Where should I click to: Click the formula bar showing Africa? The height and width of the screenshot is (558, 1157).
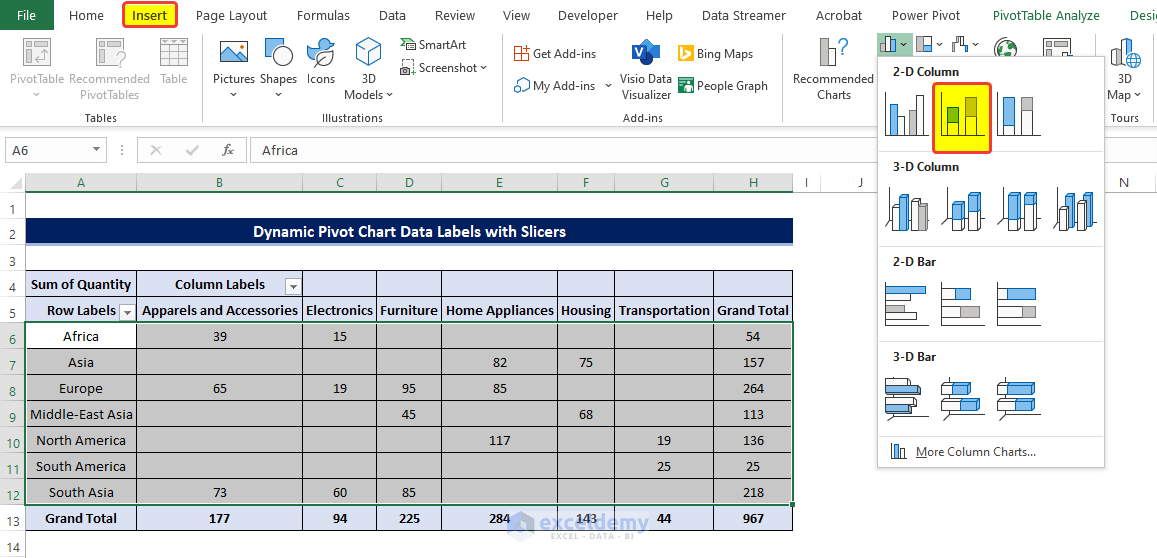pyautogui.click(x=560, y=150)
